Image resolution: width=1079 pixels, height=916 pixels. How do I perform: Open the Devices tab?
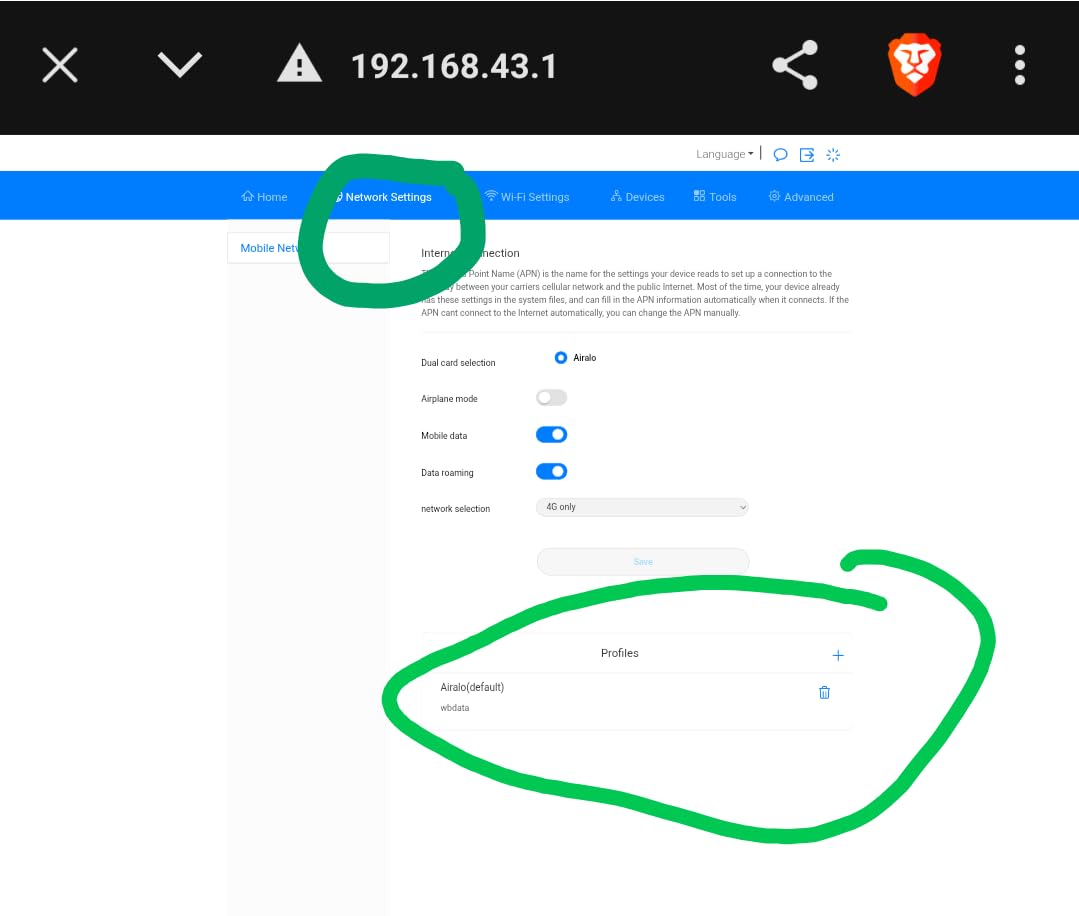pyautogui.click(x=637, y=197)
